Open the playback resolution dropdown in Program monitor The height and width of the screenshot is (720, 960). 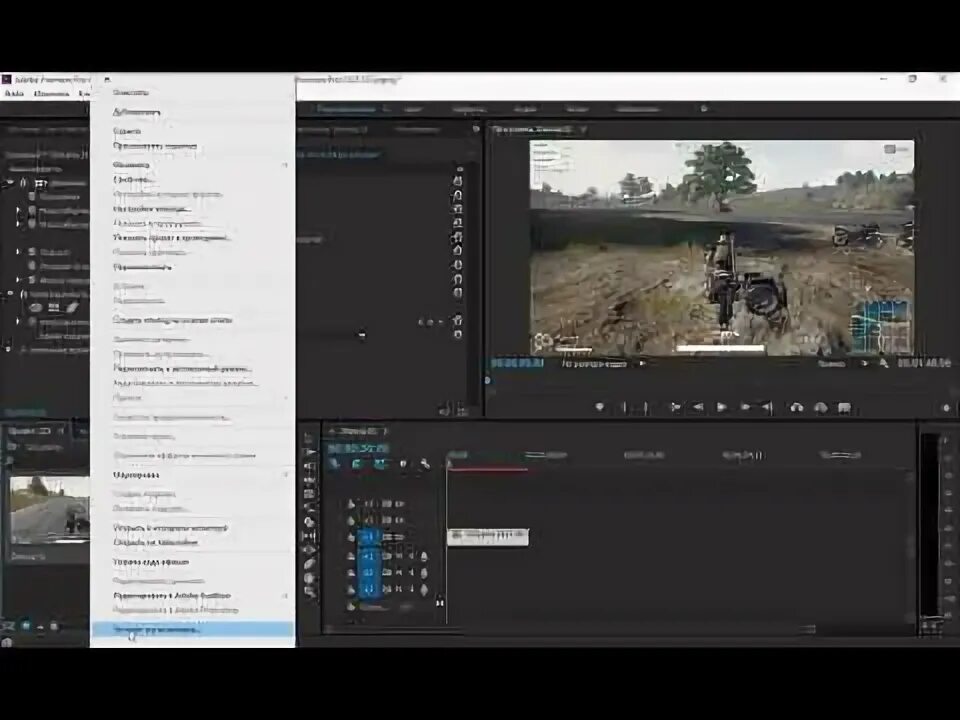point(843,364)
